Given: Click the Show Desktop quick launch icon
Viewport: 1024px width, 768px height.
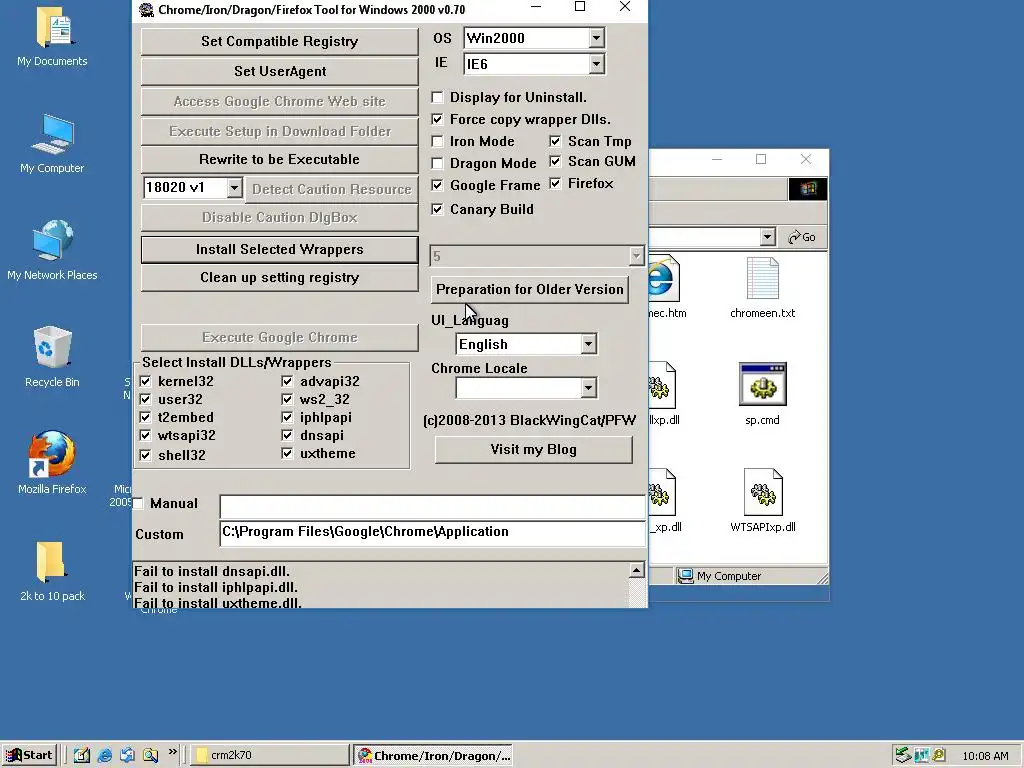Looking at the screenshot, I should coord(82,755).
